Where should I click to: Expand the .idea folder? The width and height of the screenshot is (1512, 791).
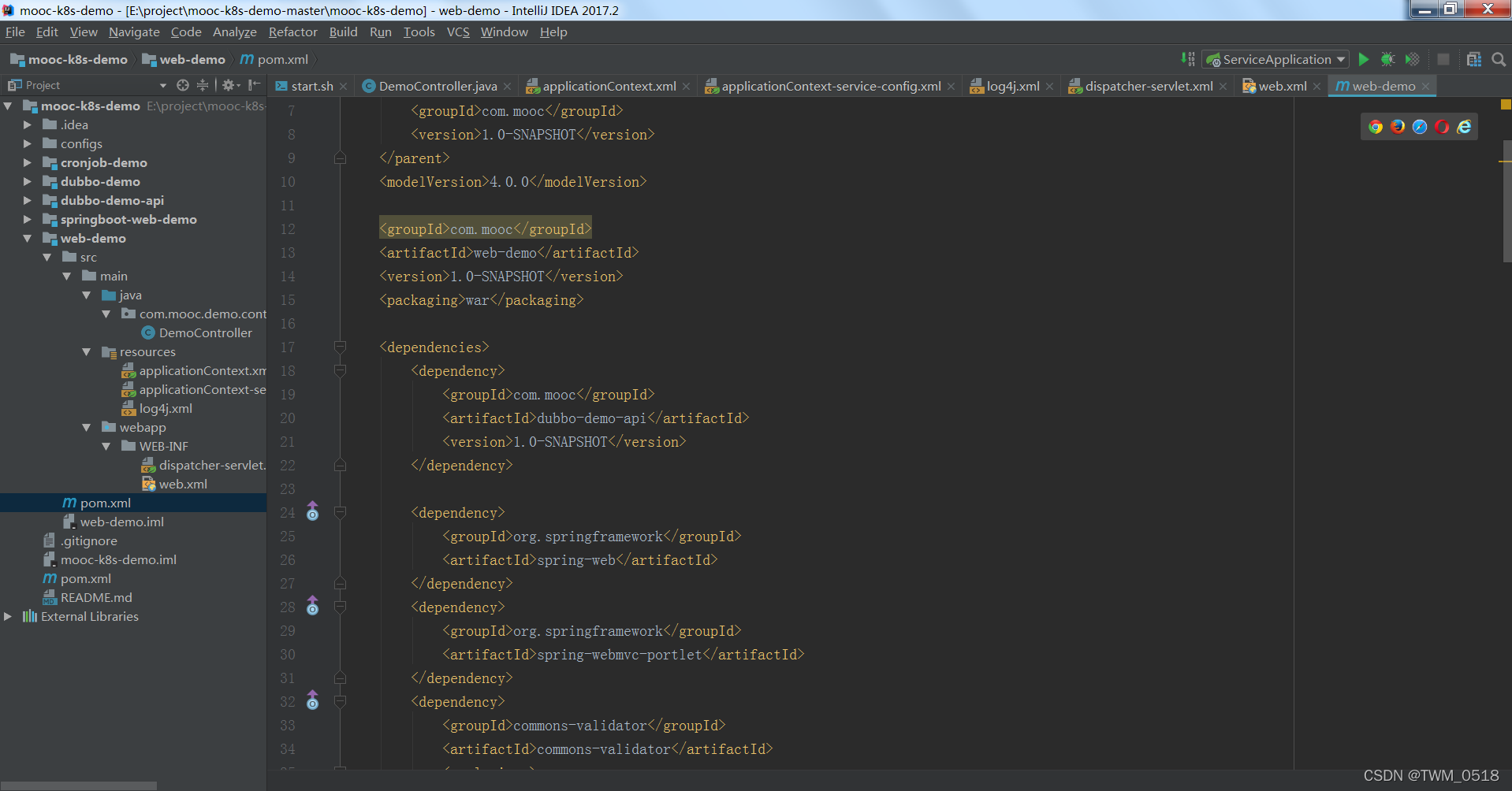click(28, 124)
